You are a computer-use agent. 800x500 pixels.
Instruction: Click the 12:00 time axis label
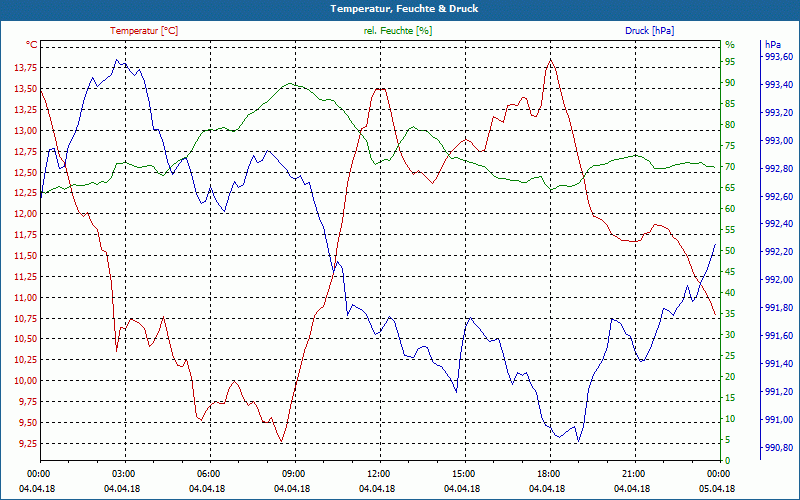pyautogui.click(x=379, y=473)
